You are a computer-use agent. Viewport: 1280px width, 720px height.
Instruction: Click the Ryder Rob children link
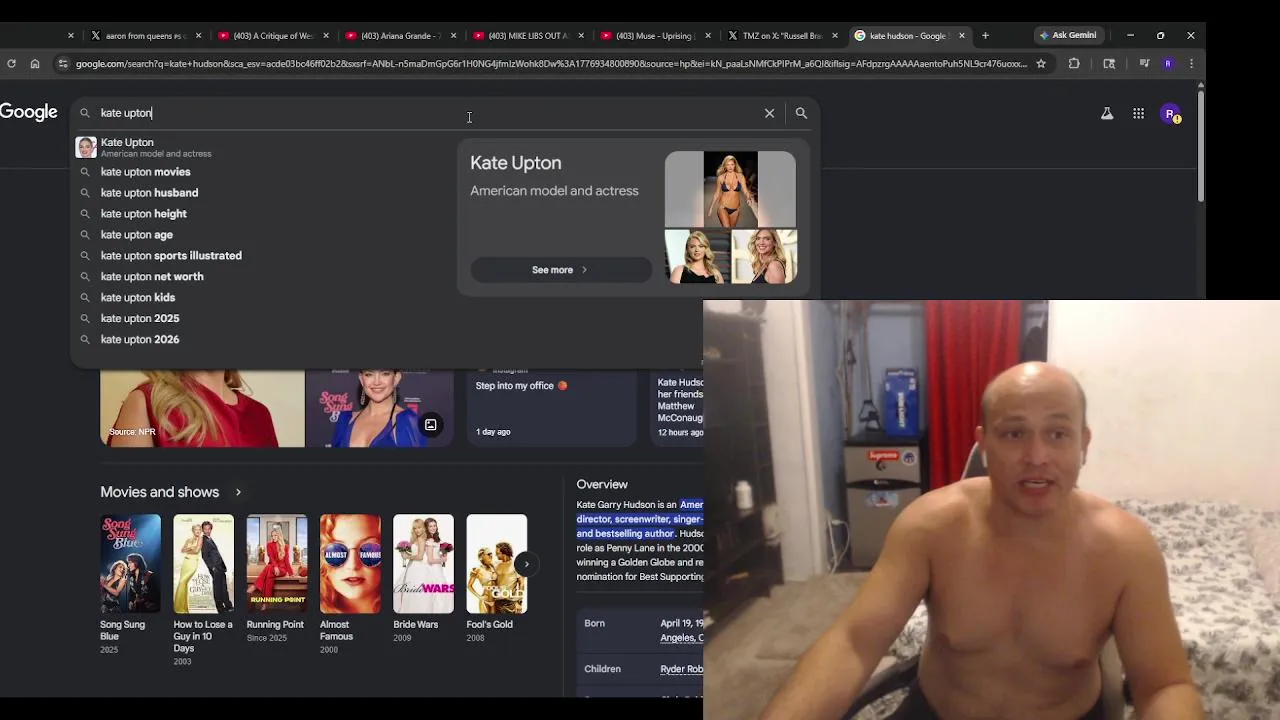[x=681, y=669]
